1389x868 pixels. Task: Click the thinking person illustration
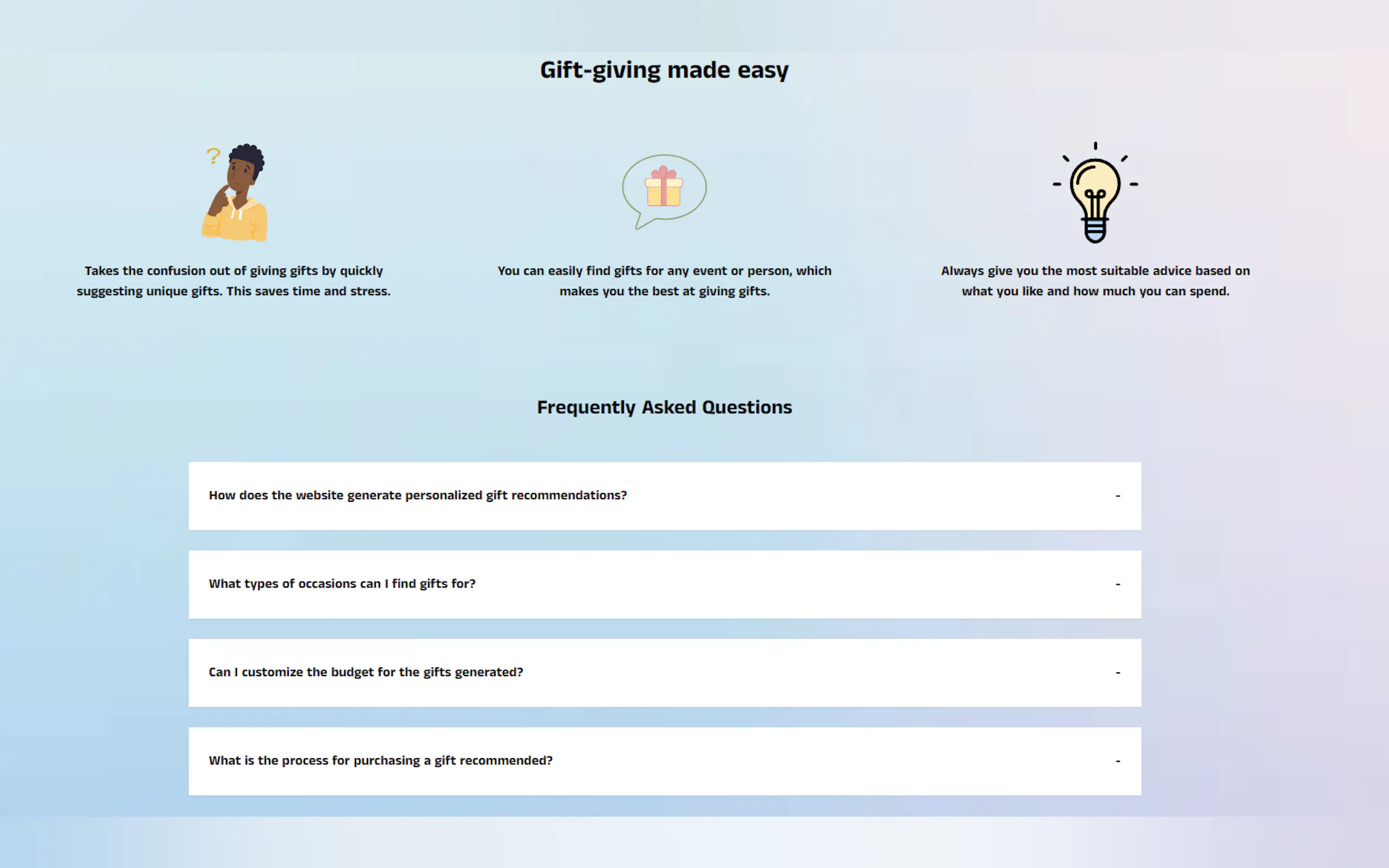coord(237,195)
